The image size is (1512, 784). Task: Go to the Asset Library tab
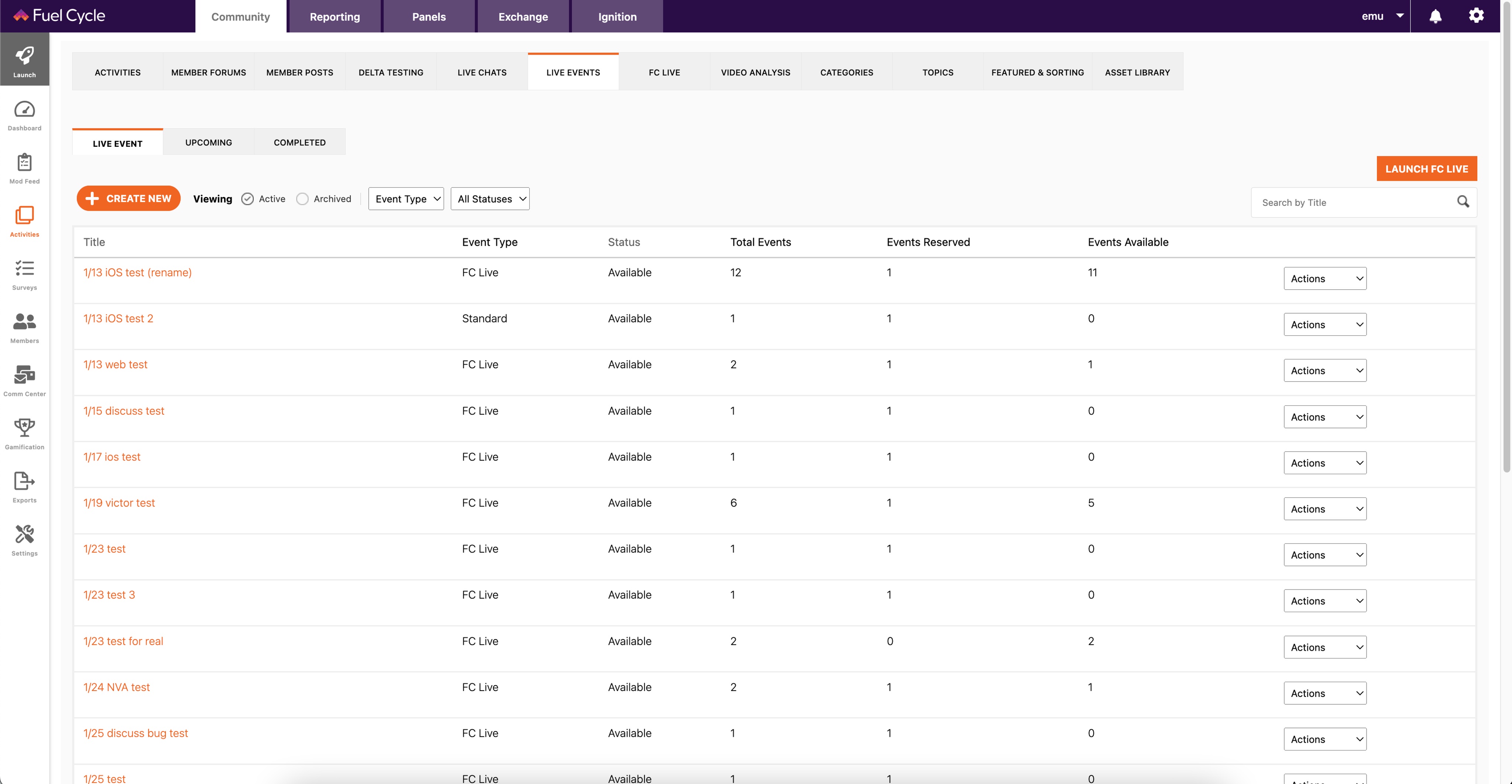click(1137, 72)
